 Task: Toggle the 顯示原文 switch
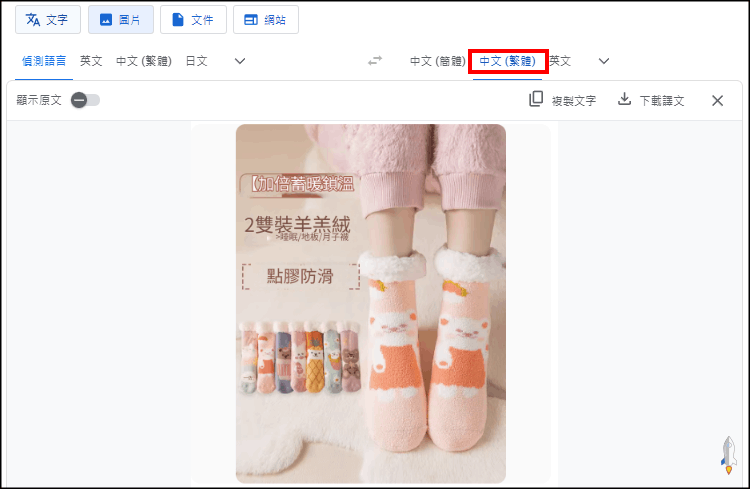pos(86,100)
